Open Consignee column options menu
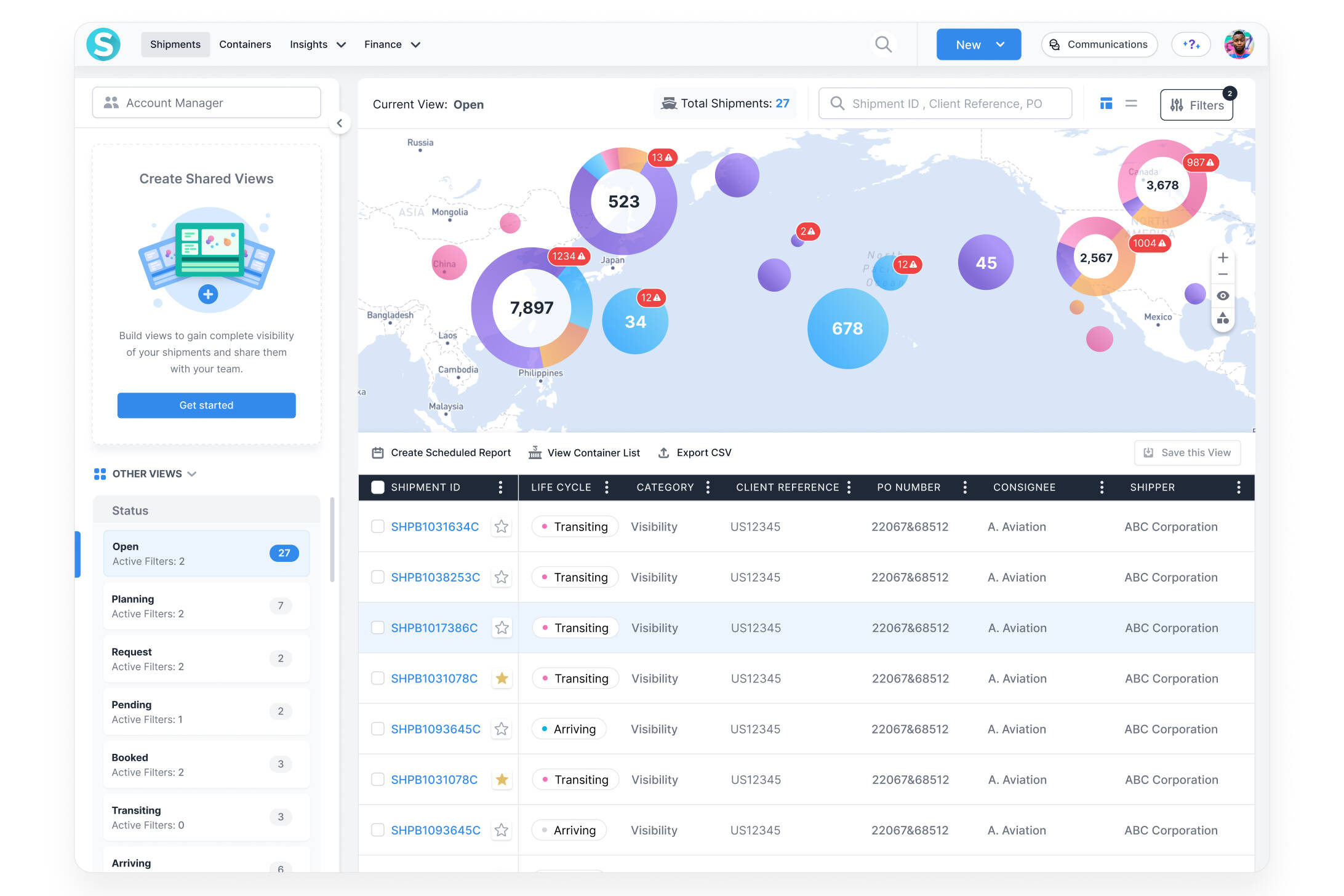 click(x=1102, y=487)
